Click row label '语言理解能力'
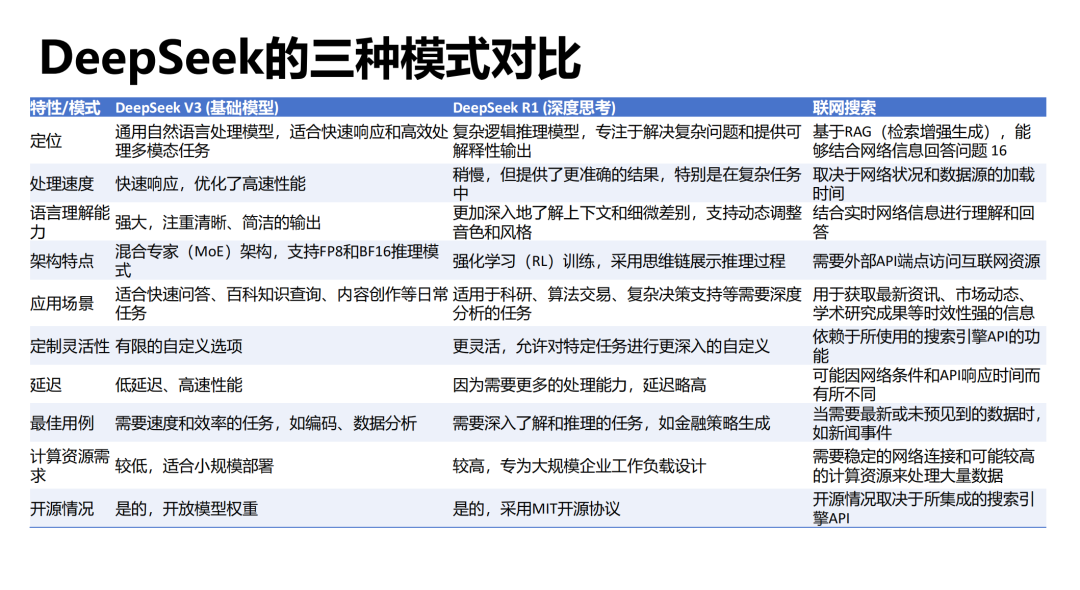 pos(70,222)
